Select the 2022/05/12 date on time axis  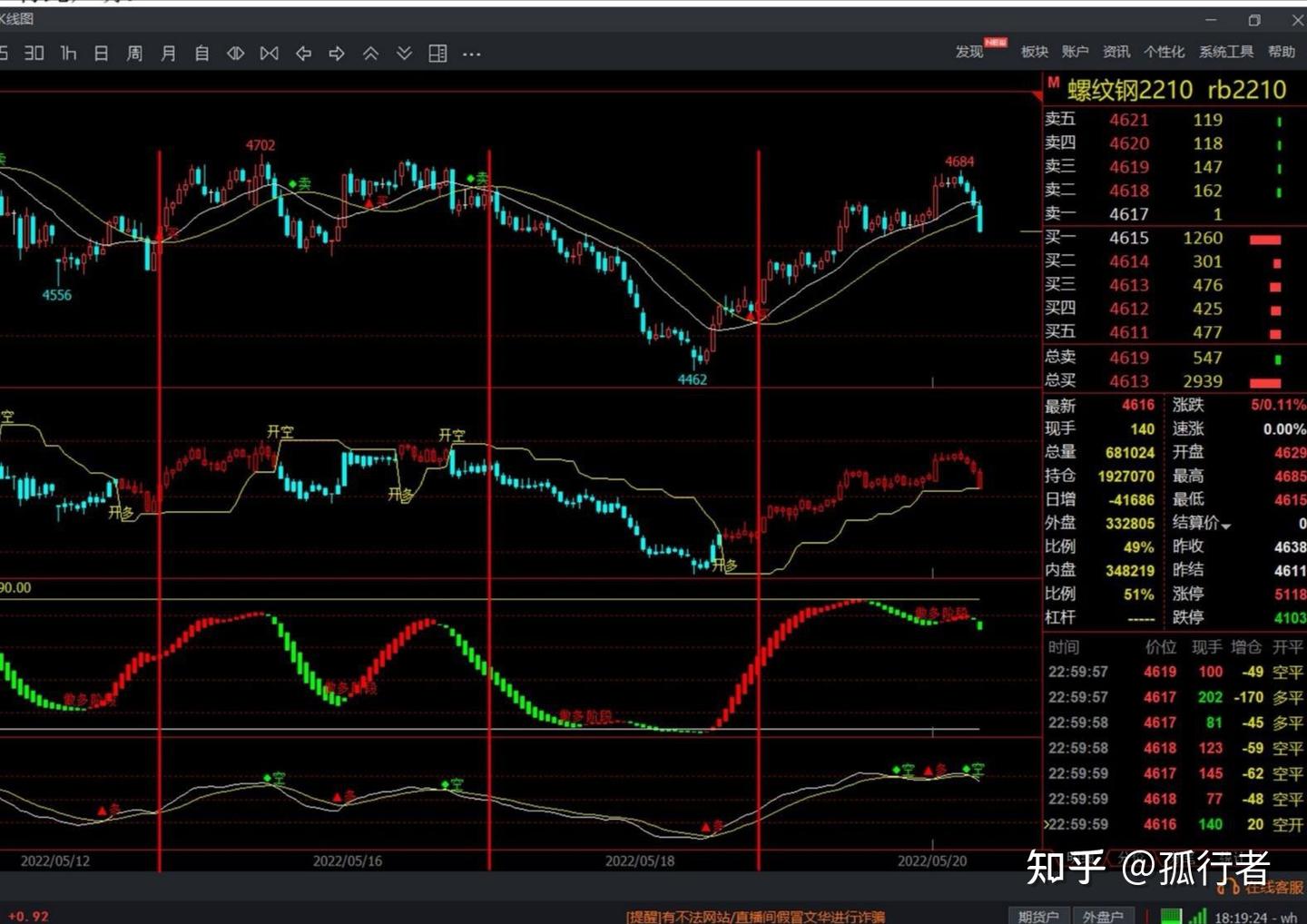(55, 860)
